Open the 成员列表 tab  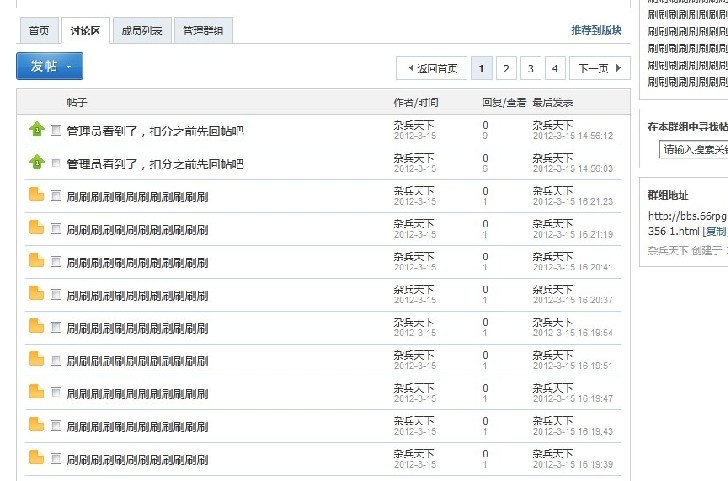(x=142, y=31)
